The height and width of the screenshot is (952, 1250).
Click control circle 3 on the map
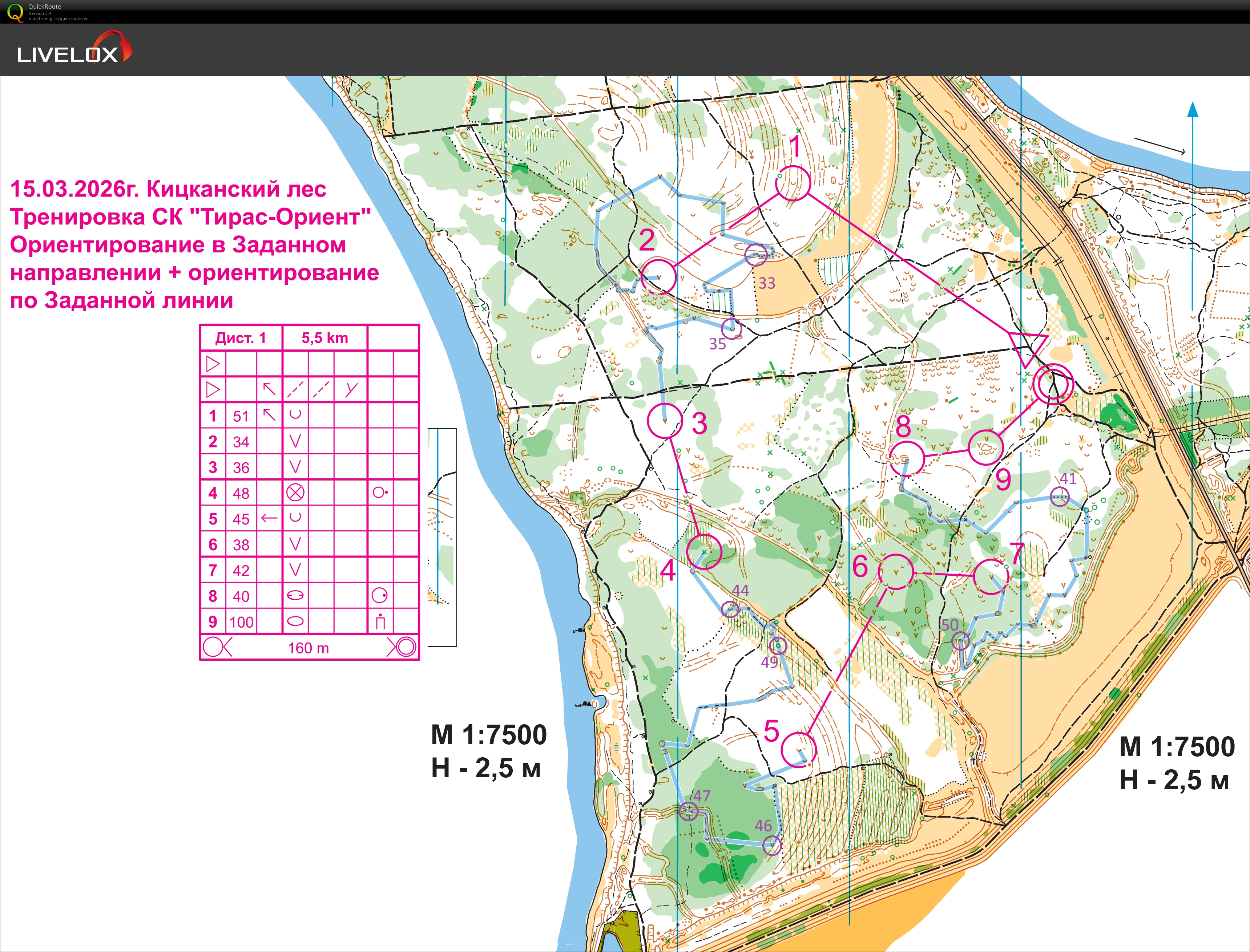click(665, 421)
